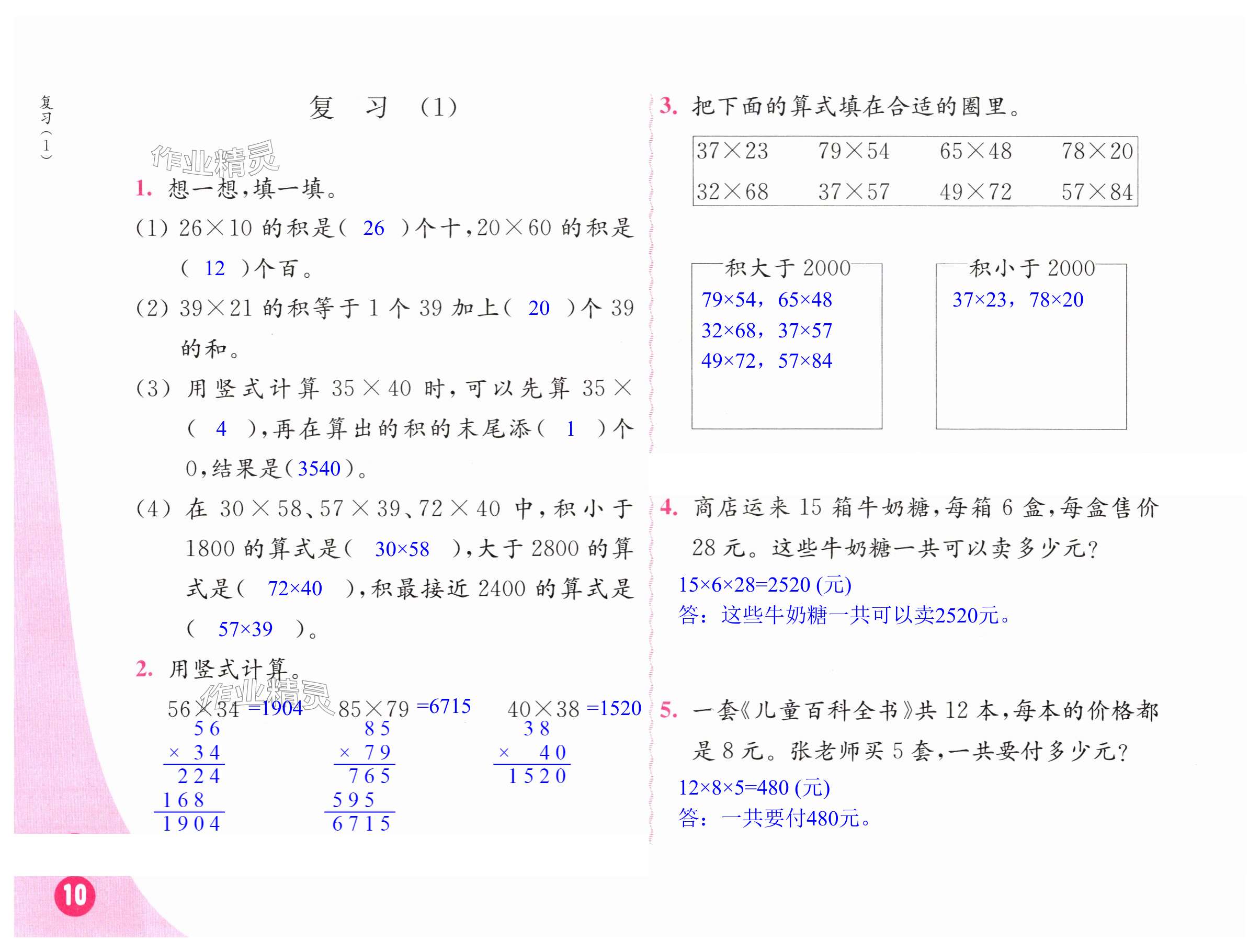Click "49×72" in the printed expression box
The image size is (1260, 952).
976,192
